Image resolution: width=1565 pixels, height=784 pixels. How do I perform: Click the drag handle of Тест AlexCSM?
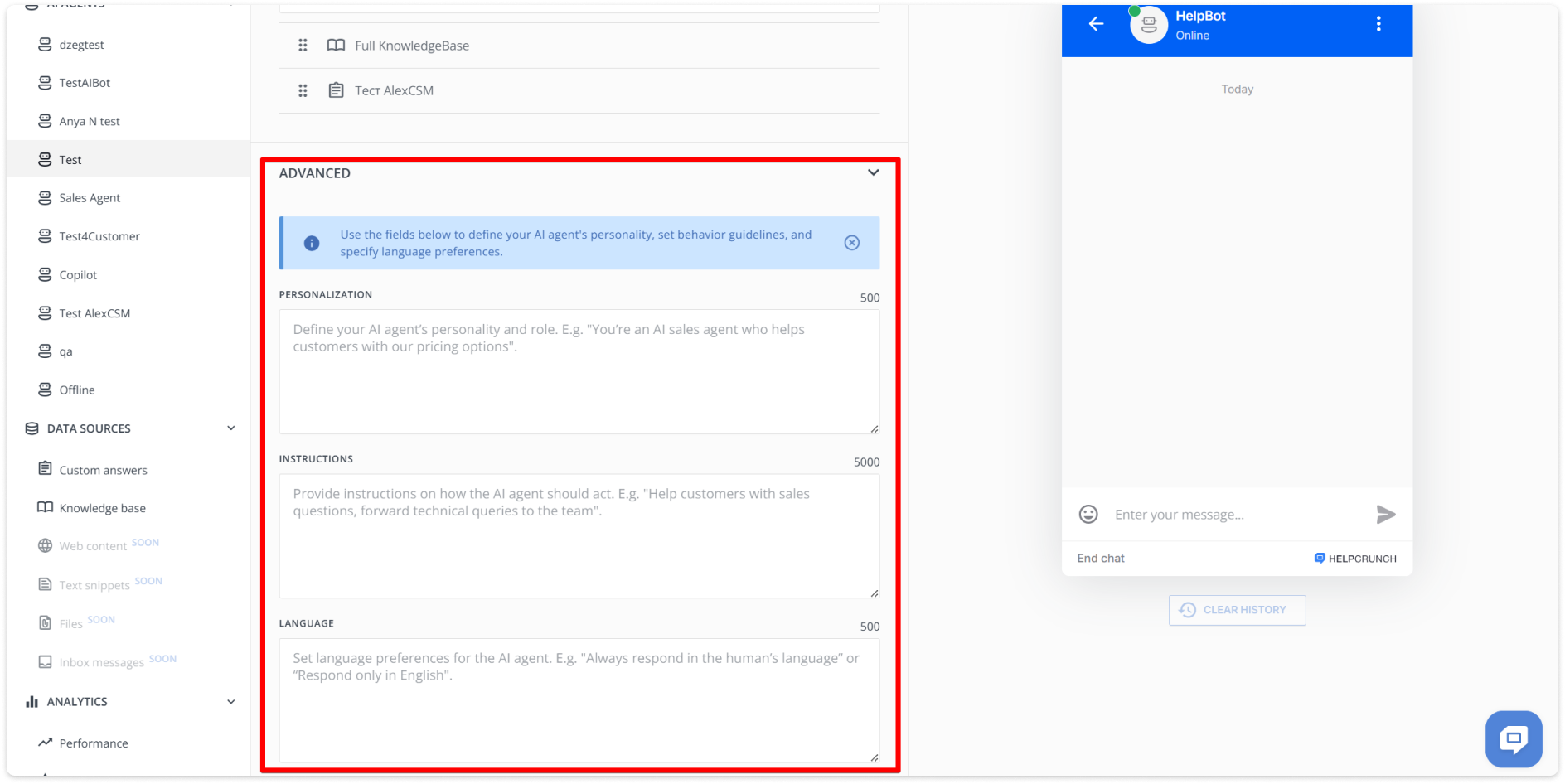(x=303, y=90)
